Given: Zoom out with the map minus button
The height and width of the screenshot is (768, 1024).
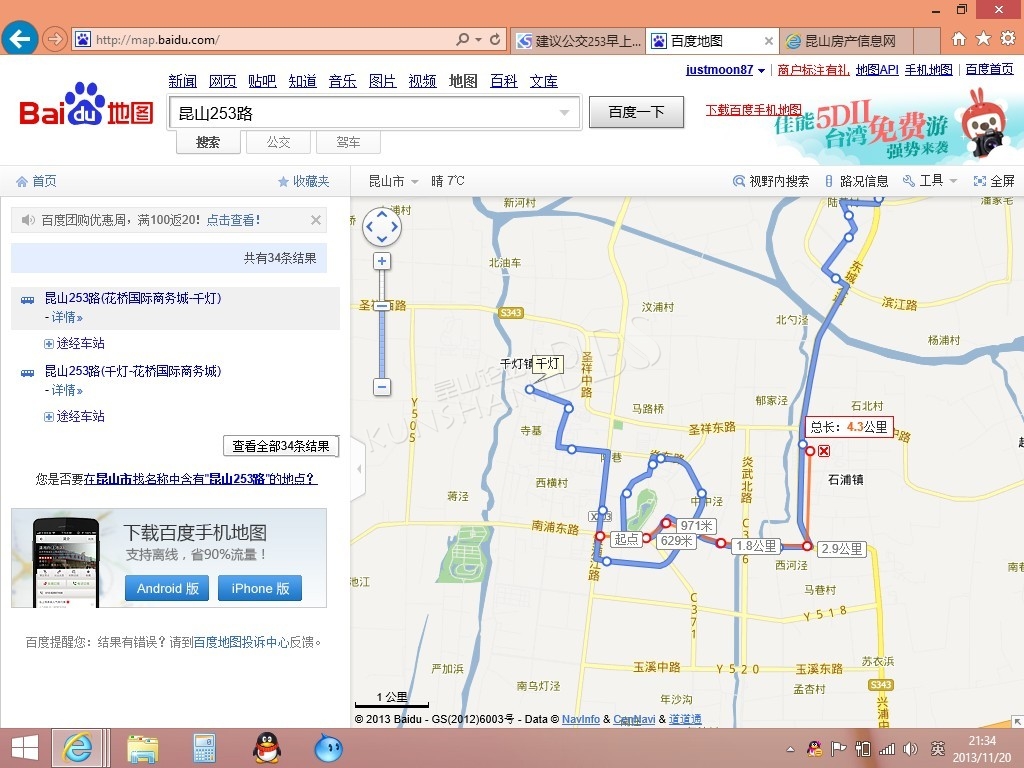Looking at the screenshot, I should [x=382, y=387].
